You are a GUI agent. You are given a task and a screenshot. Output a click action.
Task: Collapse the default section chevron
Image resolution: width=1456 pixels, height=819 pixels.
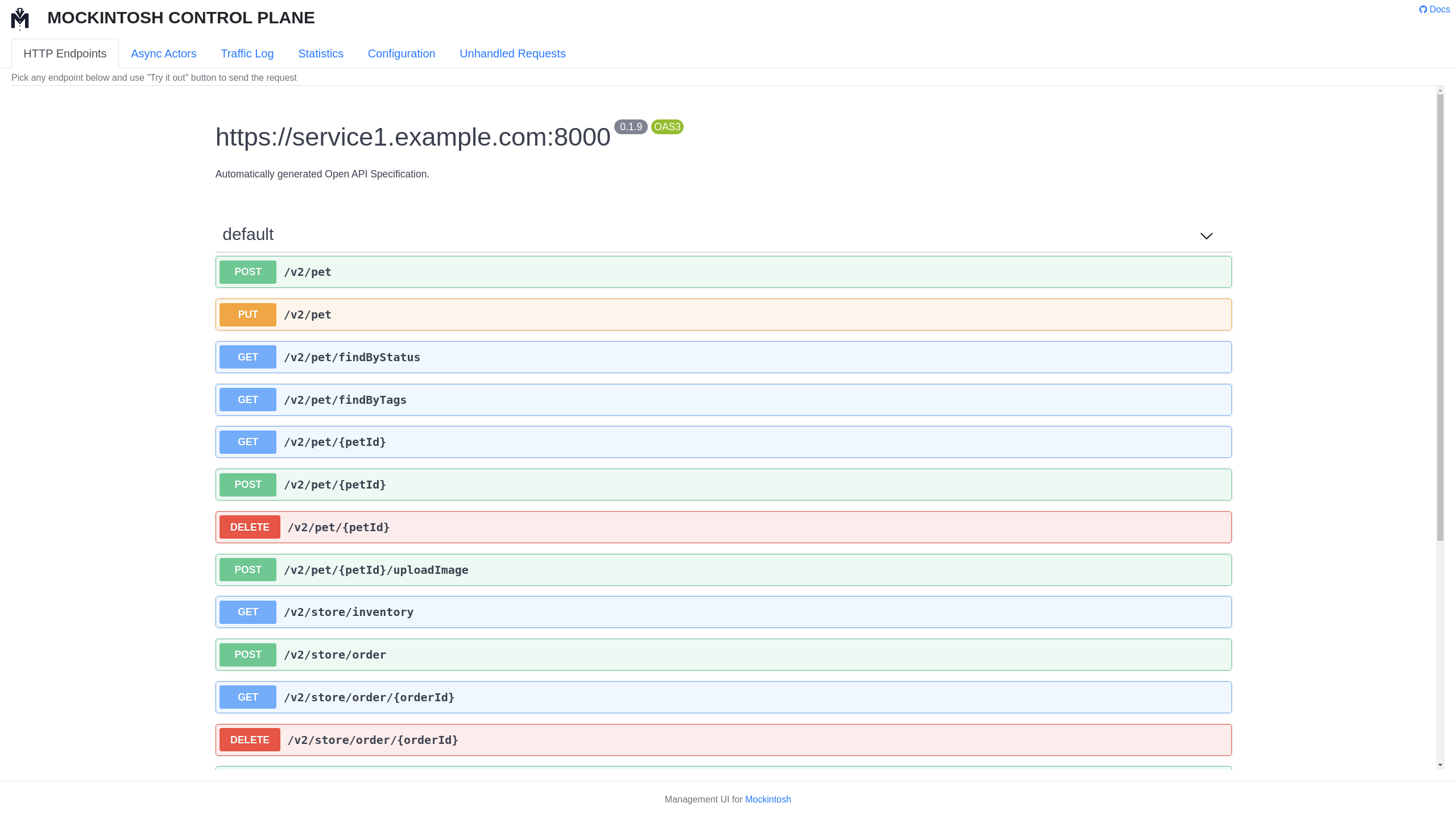pos(1206,235)
